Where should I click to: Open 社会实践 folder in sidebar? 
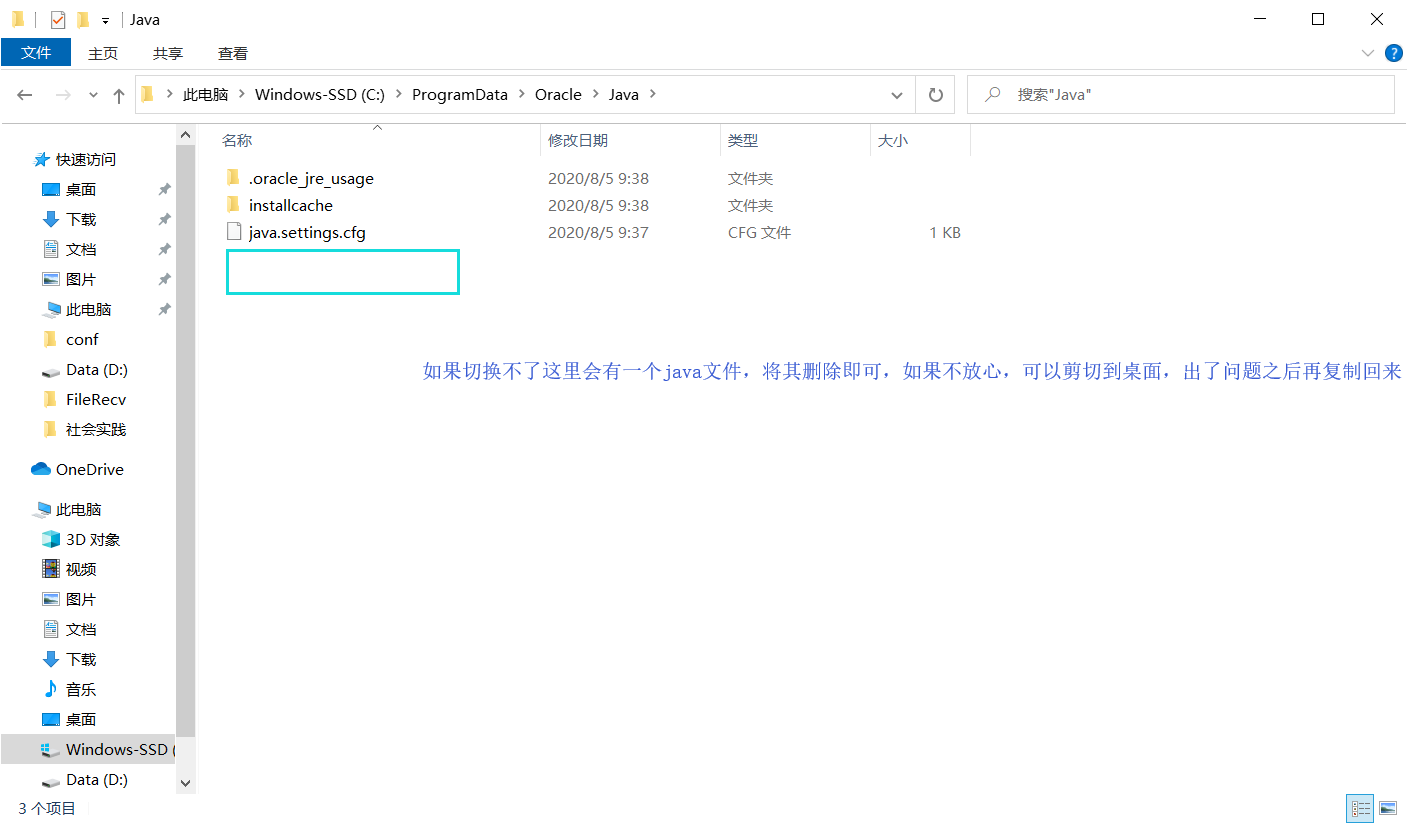96,429
